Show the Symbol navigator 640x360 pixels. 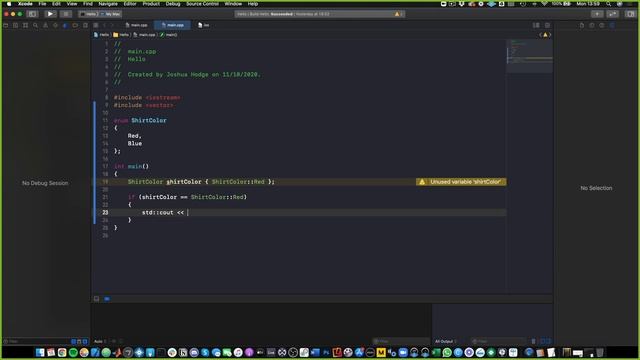click(x=25, y=25)
